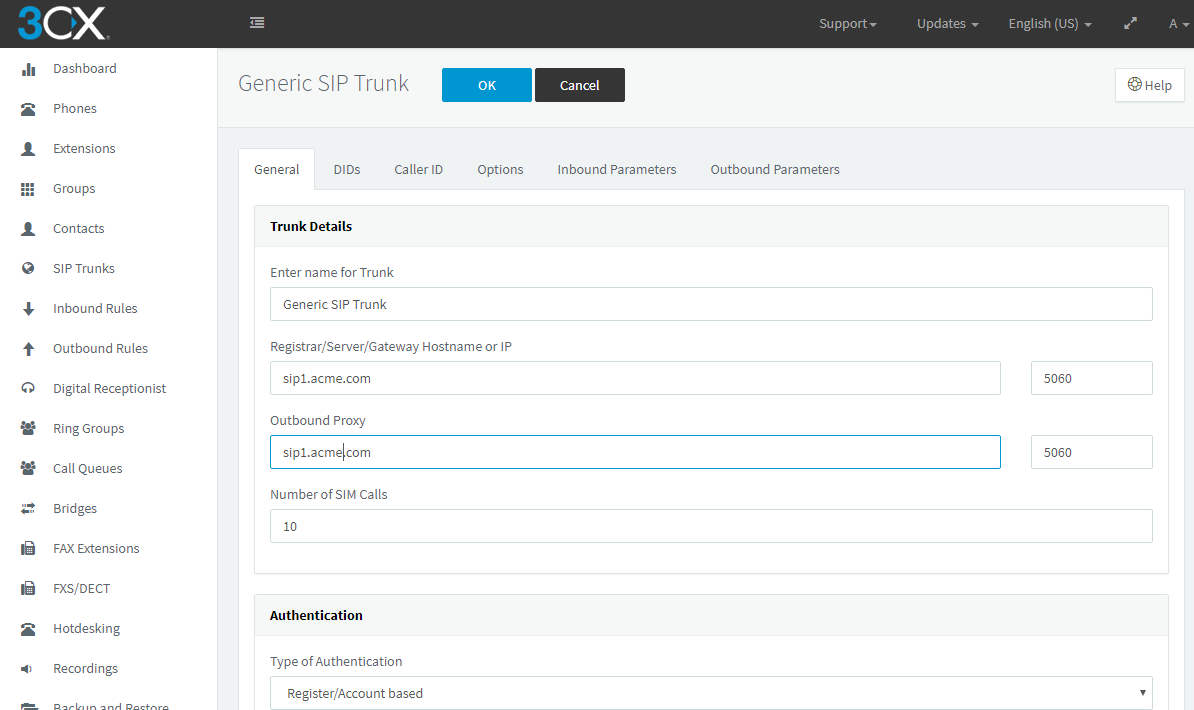Open the user account A dropdown
Image resolution: width=1194 pixels, height=710 pixels.
1179,24
